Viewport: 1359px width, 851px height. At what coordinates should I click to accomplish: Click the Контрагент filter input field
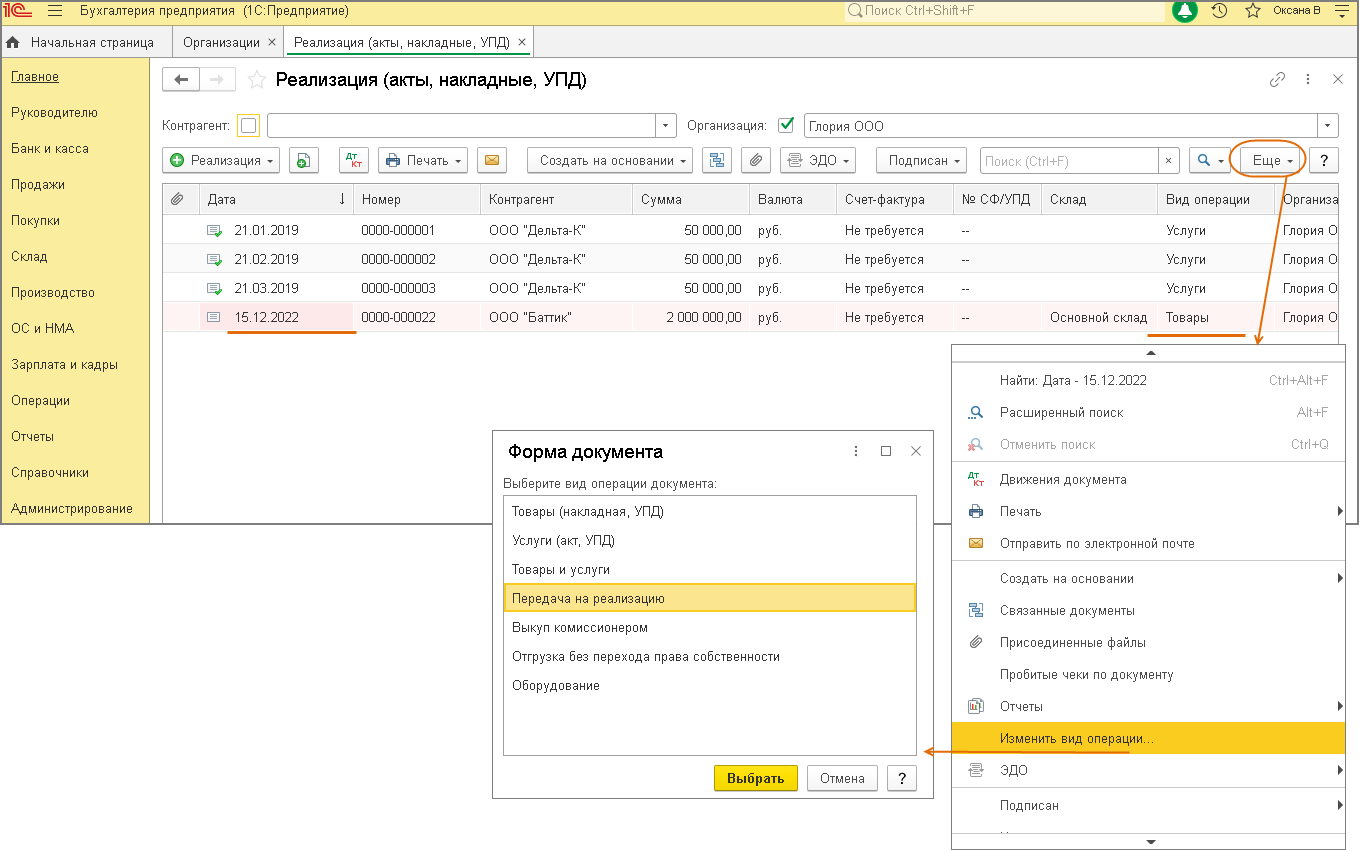pyautogui.click(x=461, y=126)
